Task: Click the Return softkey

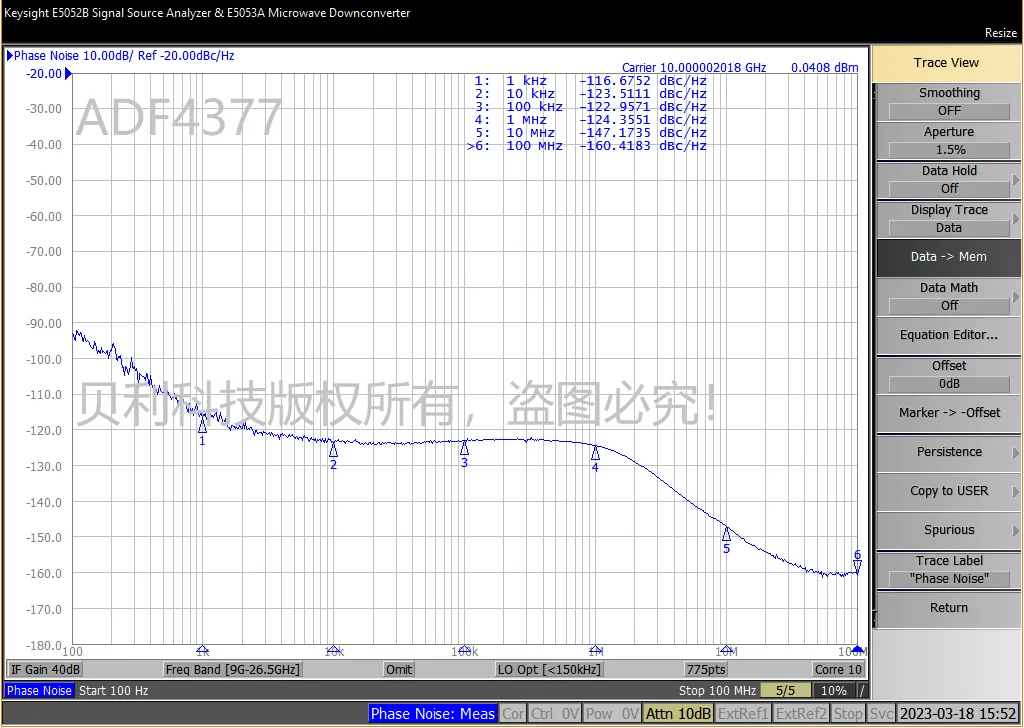Action: [x=949, y=609]
